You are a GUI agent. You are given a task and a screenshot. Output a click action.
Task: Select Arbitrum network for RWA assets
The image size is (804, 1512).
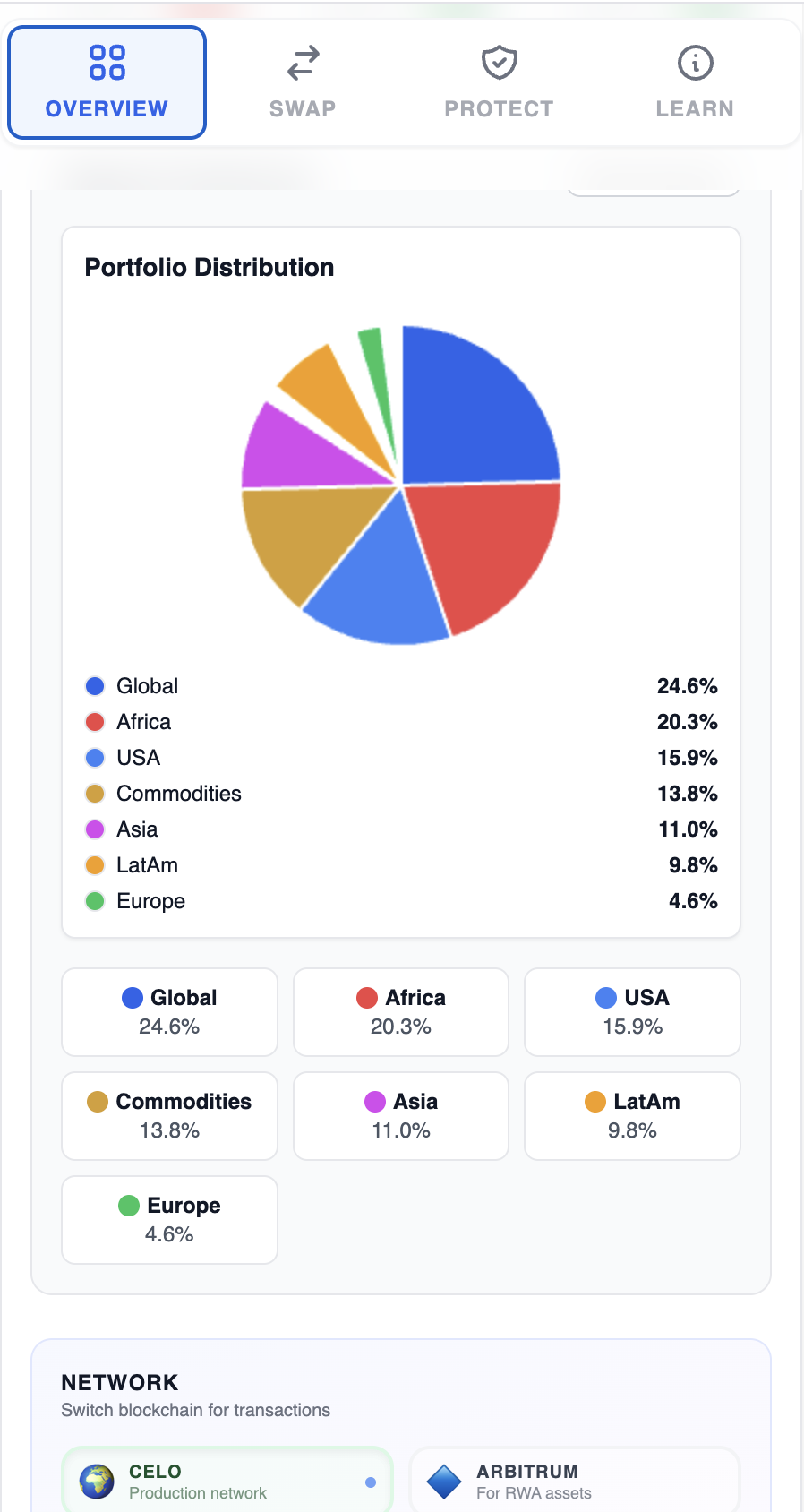pos(573,1482)
